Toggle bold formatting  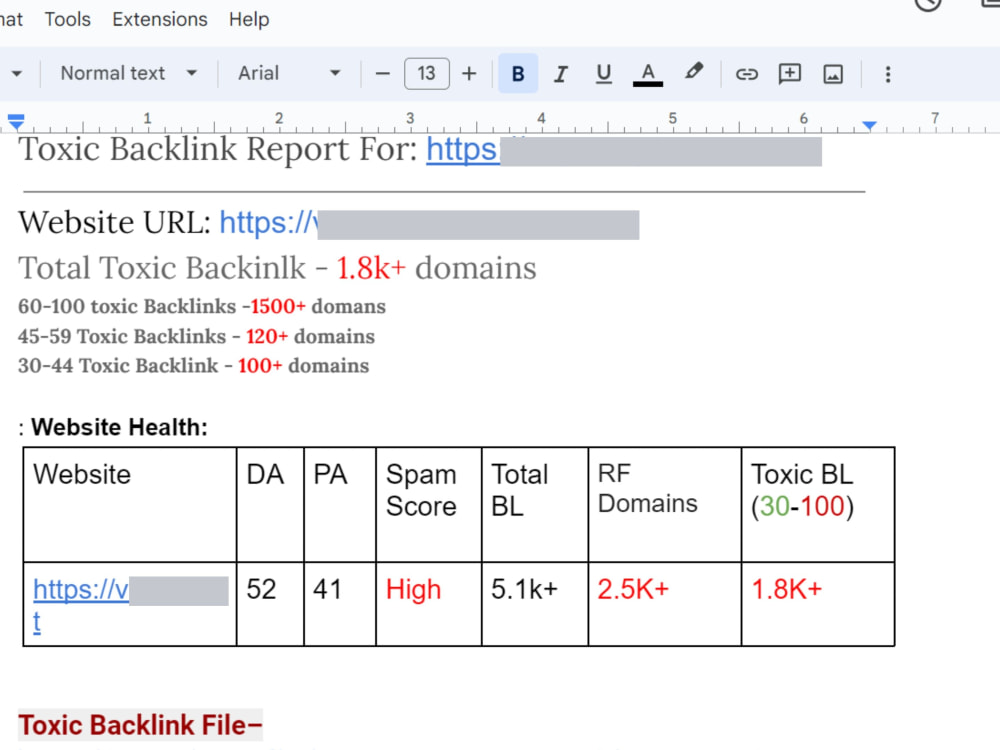point(518,74)
